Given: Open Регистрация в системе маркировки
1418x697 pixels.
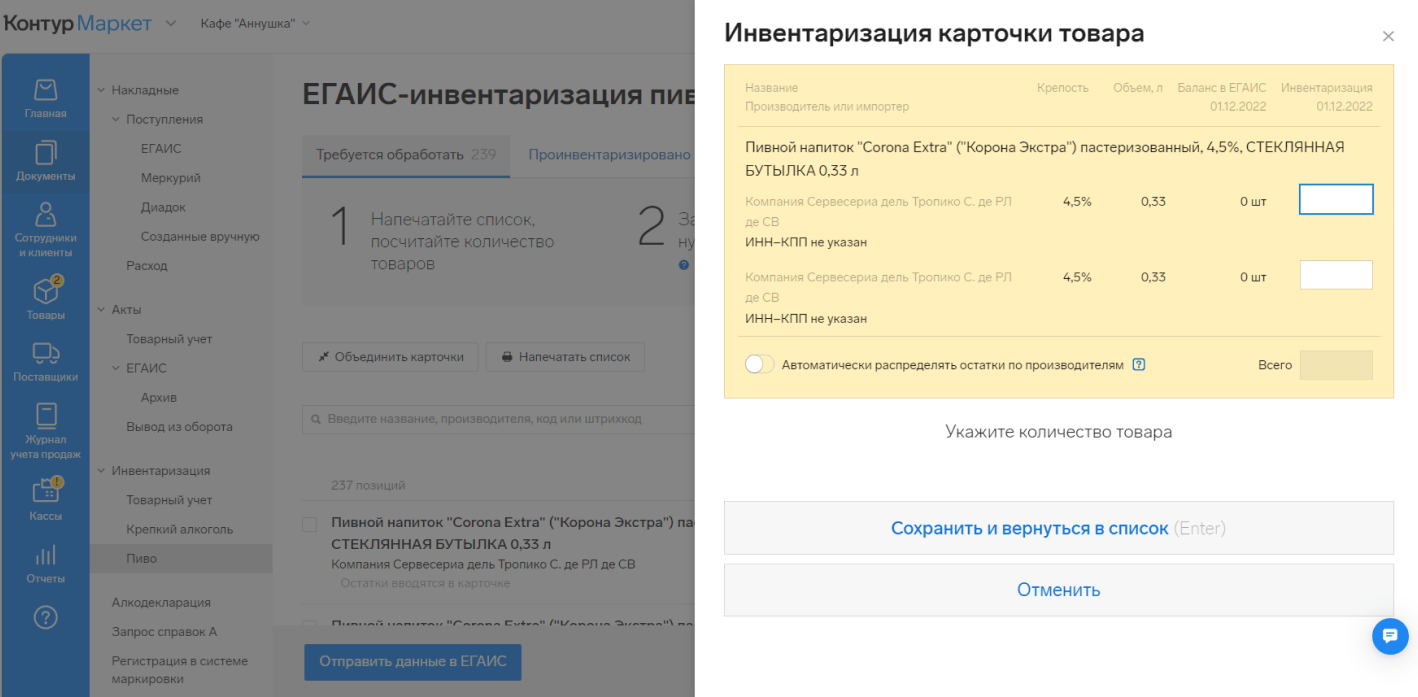Looking at the screenshot, I should pyautogui.click(x=180, y=670).
